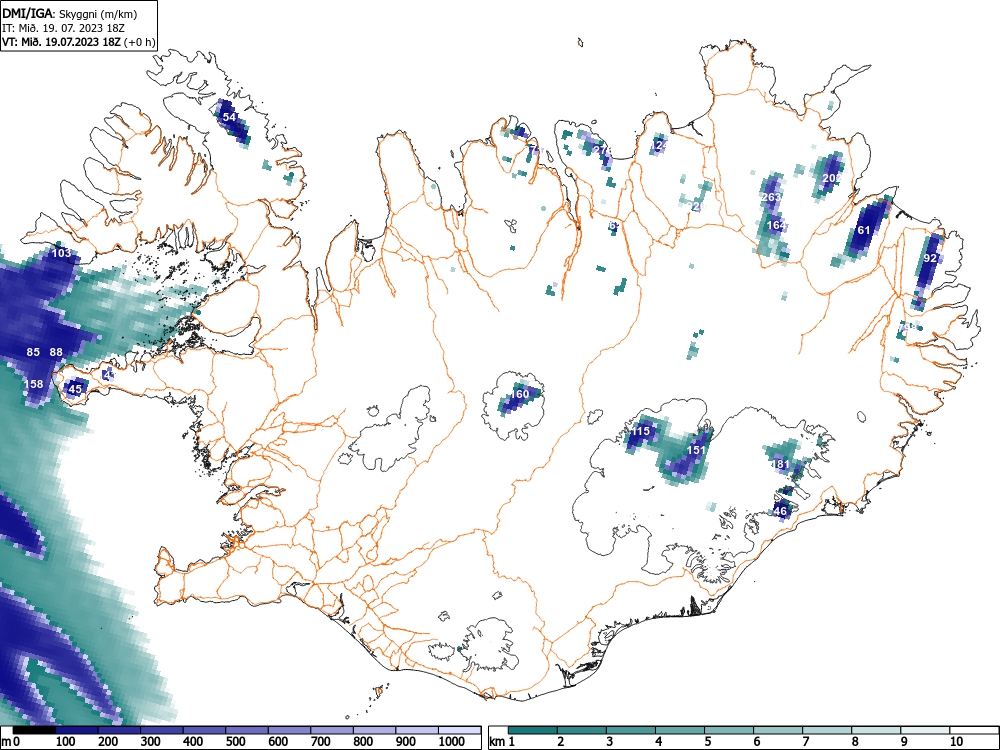Screen dimensions: 1000x750
Task: Click the 115 value on northern Vatnajökull
Action: [640, 431]
